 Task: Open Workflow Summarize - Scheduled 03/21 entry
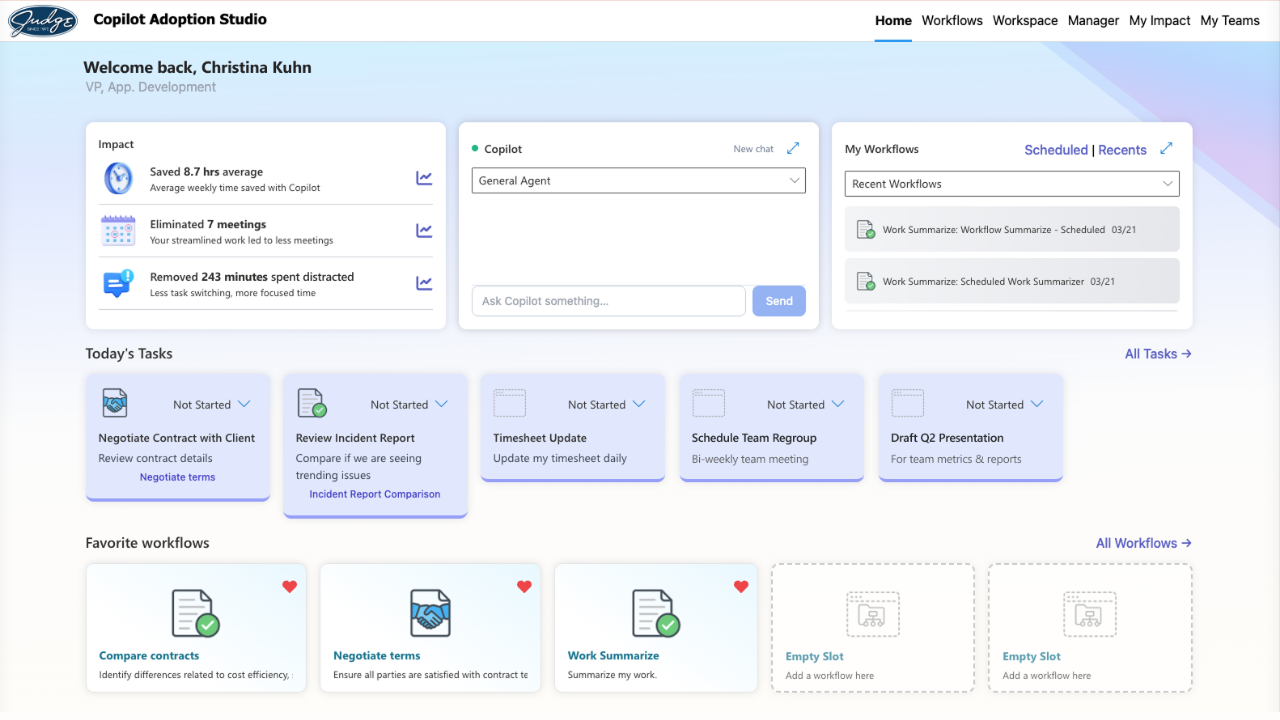(1012, 230)
